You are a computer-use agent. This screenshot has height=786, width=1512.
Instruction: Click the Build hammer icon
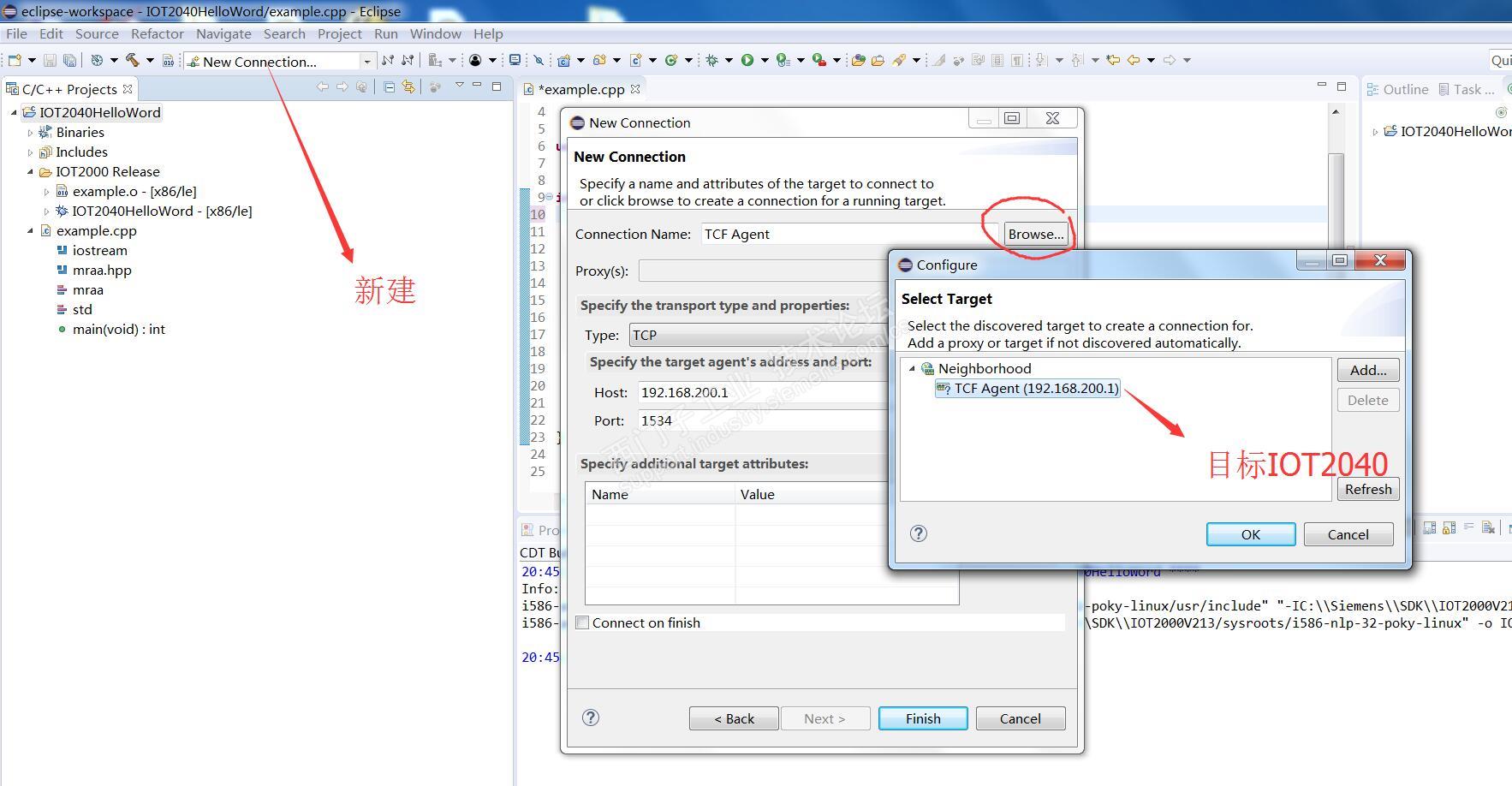point(132,60)
